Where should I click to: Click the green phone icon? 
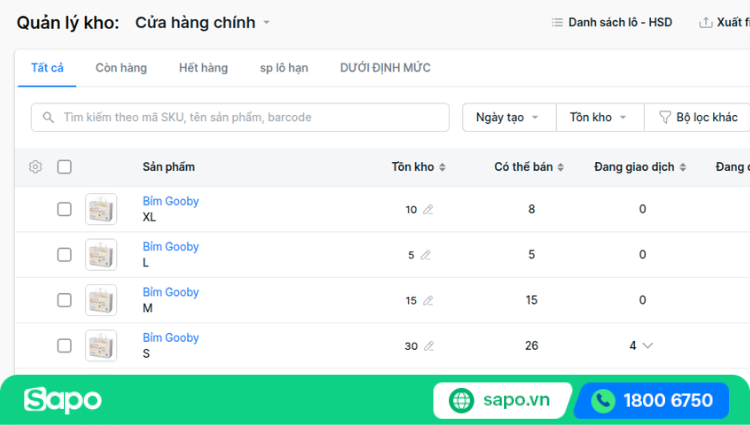[603, 400]
